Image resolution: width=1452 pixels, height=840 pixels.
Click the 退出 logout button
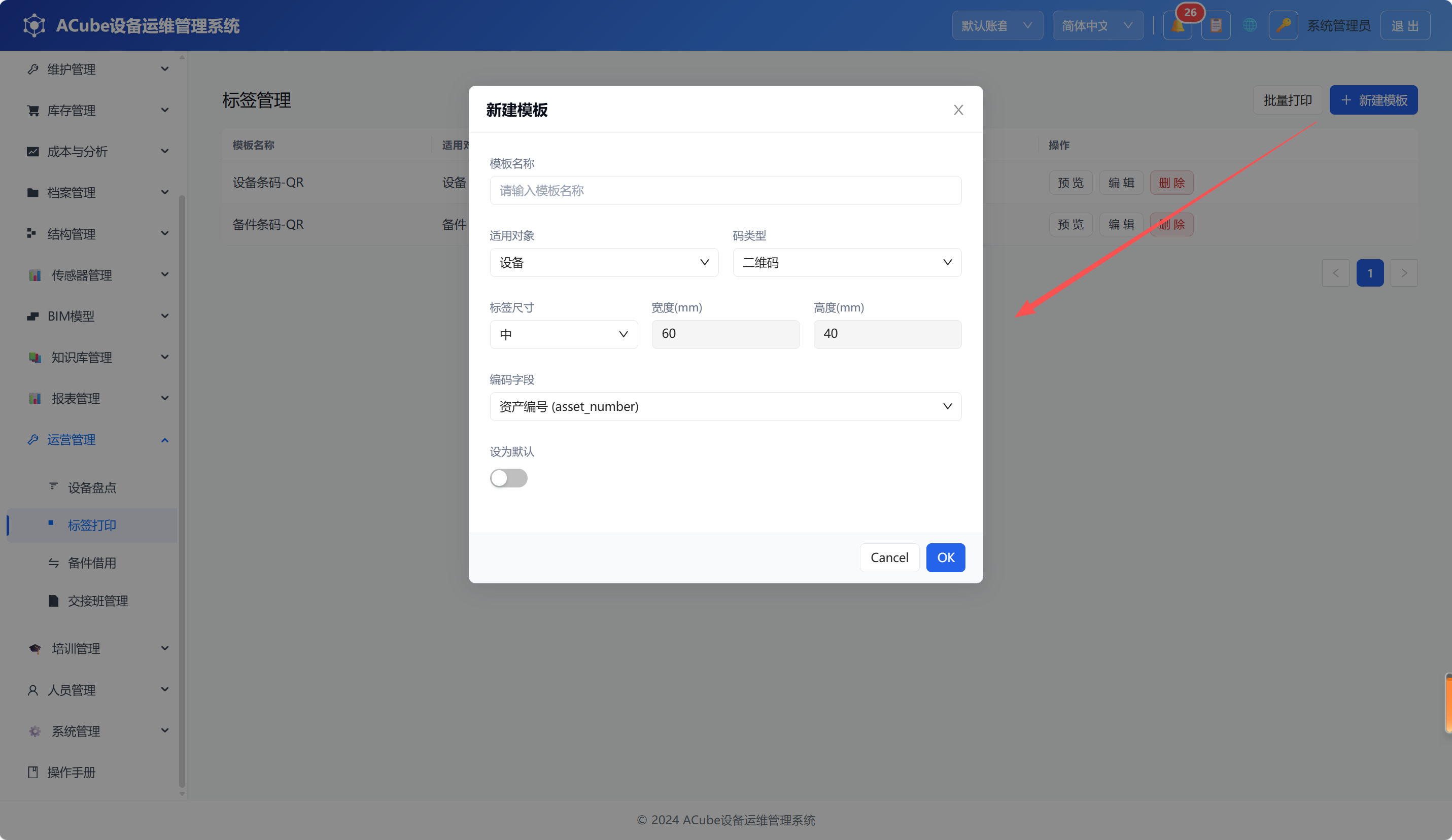tap(1405, 26)
